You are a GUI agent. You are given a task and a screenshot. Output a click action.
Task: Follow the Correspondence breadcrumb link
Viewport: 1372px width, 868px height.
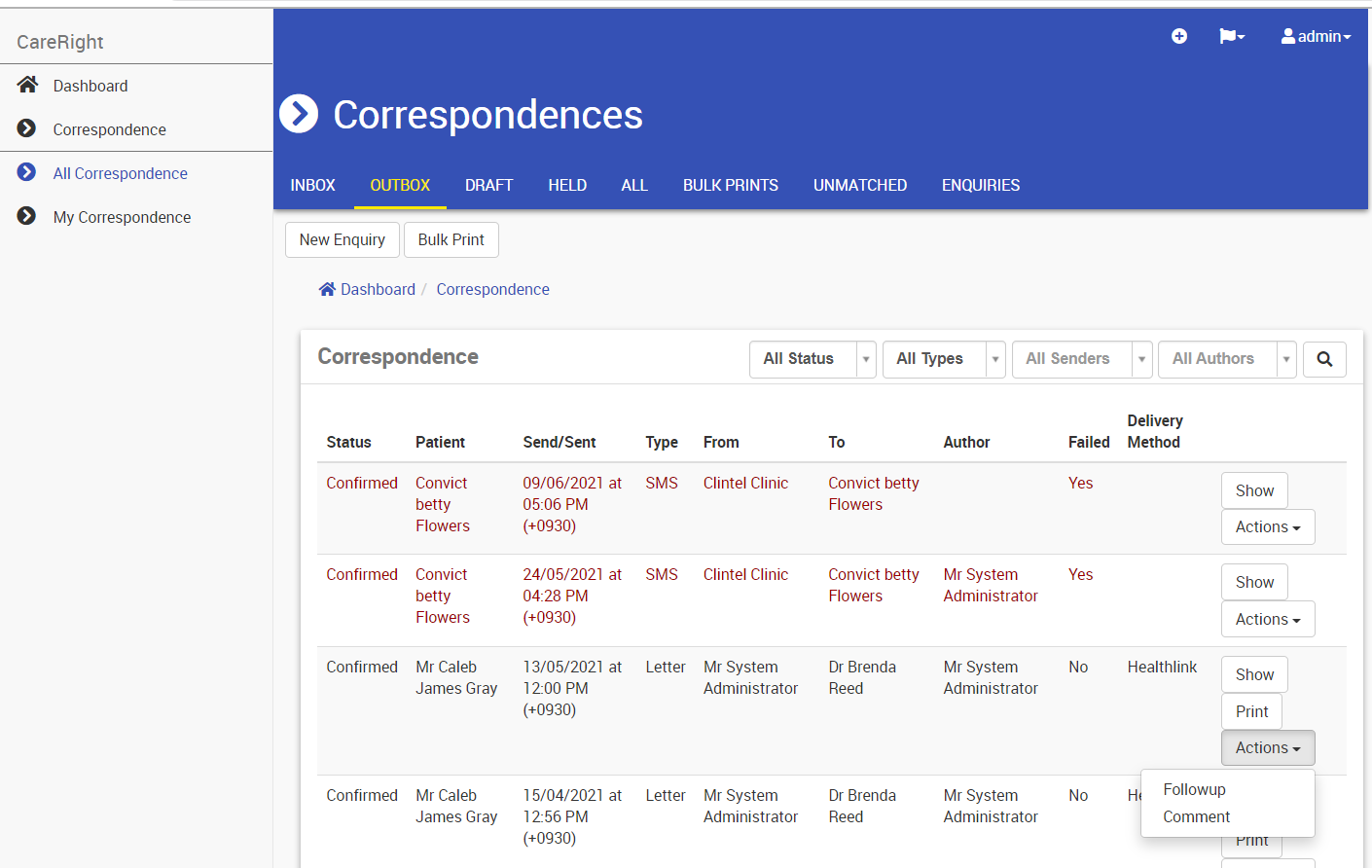point(492,289)
